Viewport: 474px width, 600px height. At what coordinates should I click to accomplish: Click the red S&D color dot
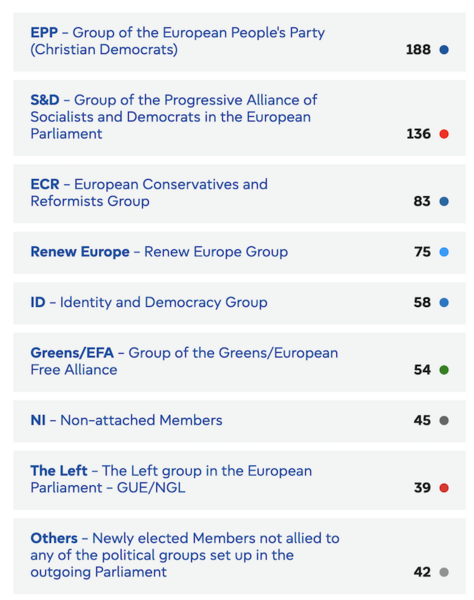click(444, 134)
